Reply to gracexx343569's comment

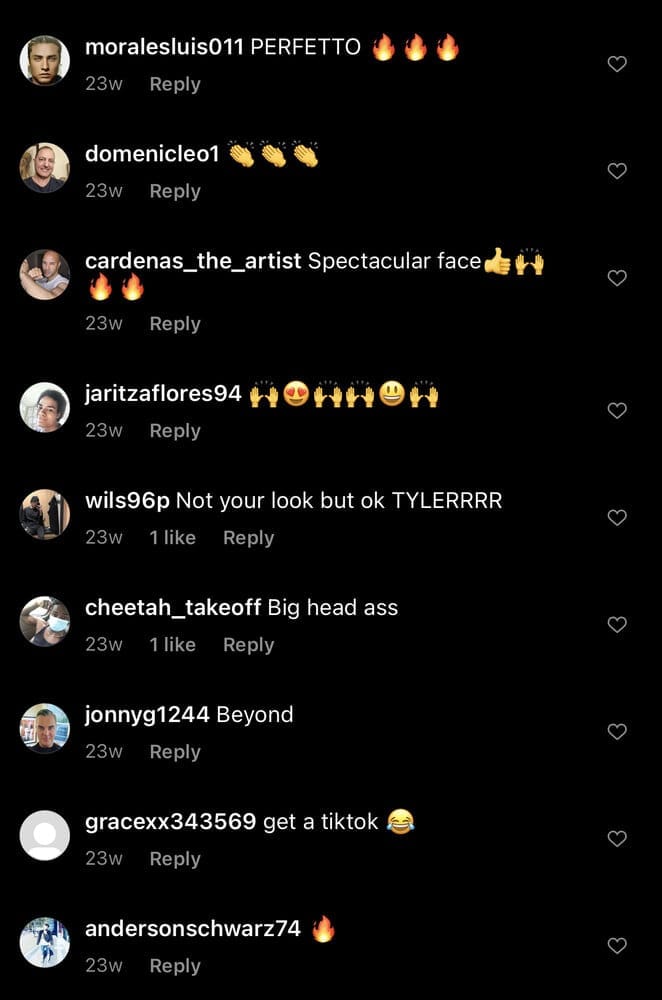point(175,859)
